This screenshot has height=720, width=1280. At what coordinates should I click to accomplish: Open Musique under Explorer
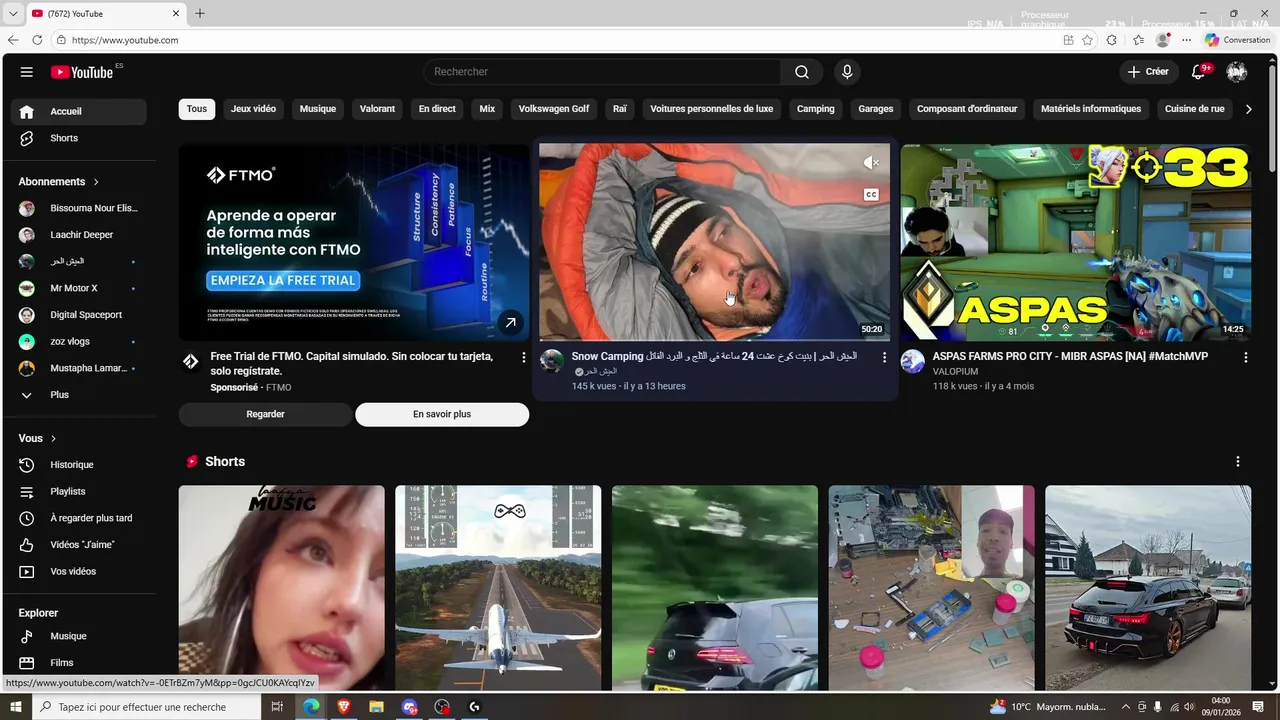coord(79,636)
